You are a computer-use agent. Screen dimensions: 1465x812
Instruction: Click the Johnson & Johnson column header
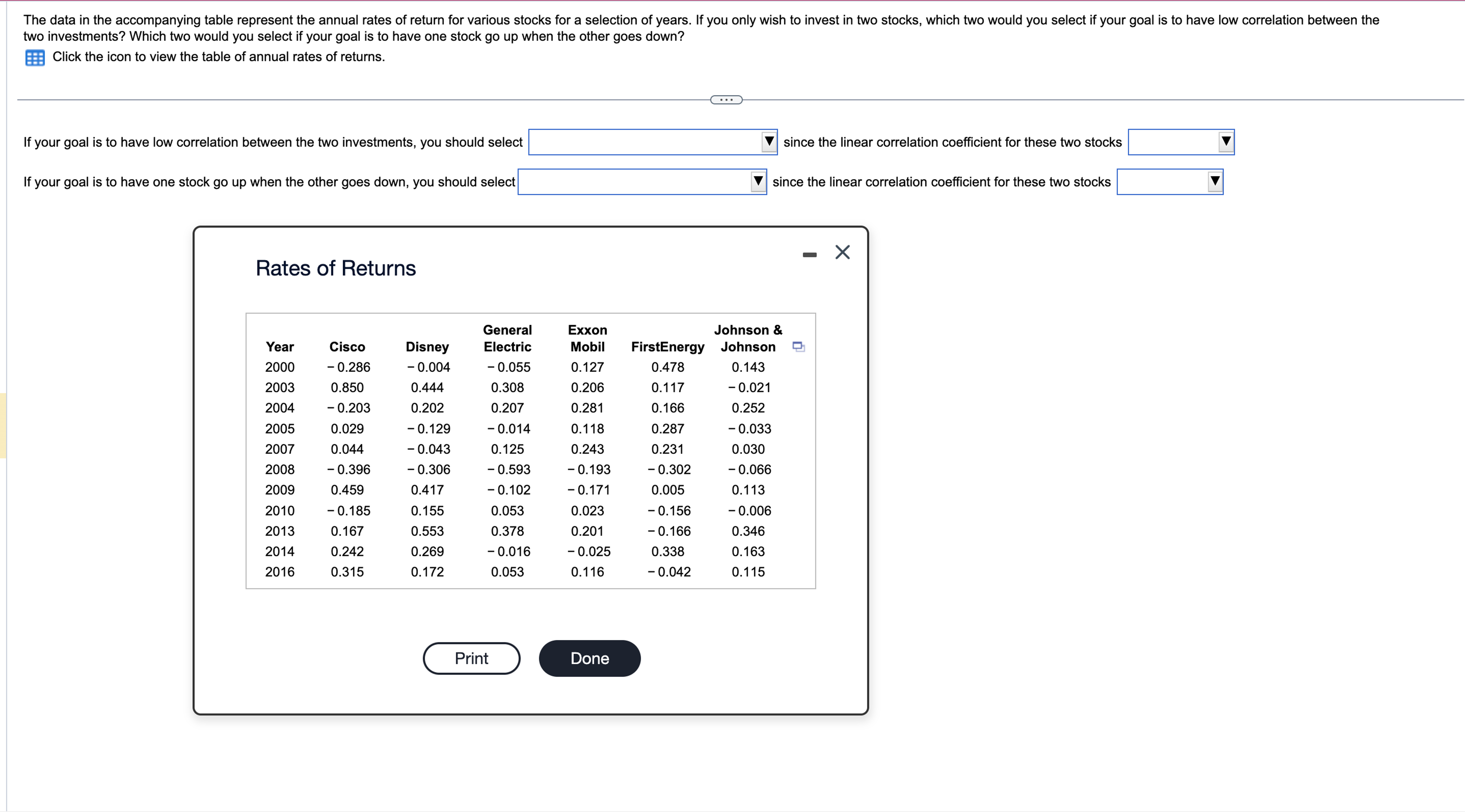pos(748,338)
